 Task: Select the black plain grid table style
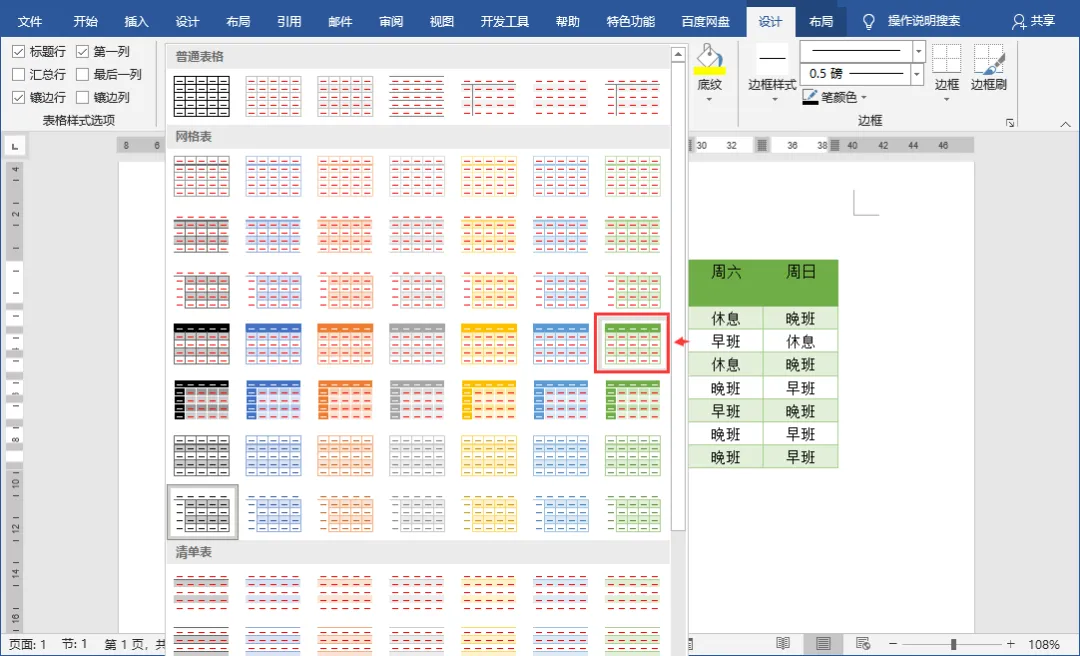pos(201,96)
